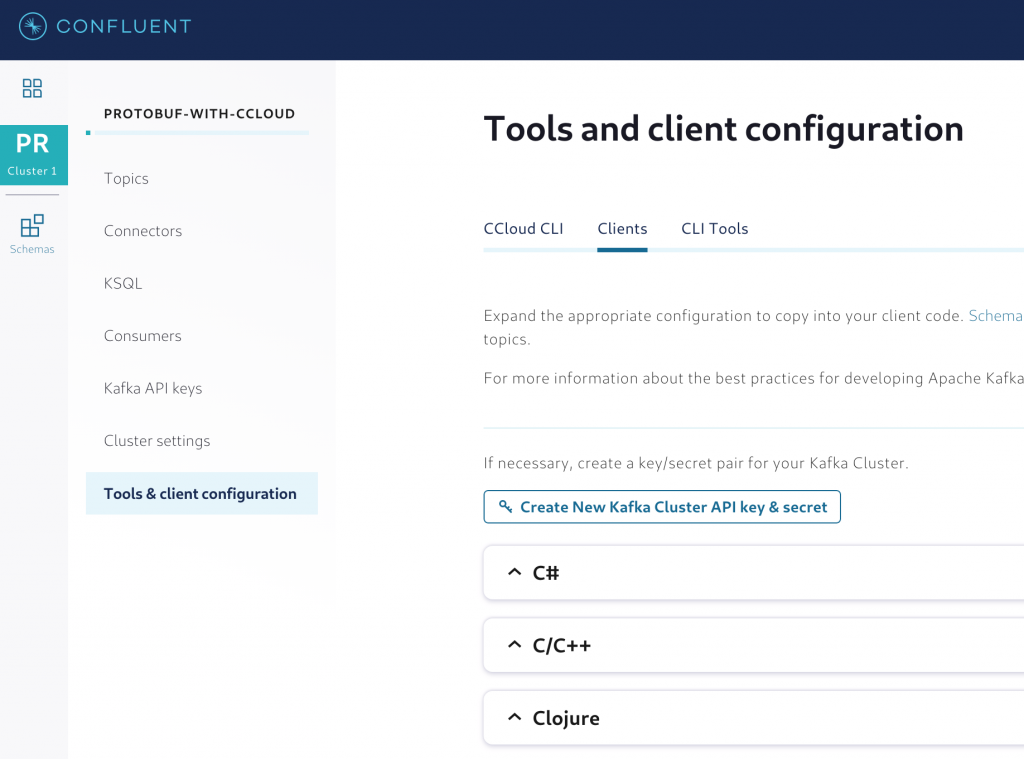
Task: Click the Confluent logo in the navbar
Action: click(104, 28)
